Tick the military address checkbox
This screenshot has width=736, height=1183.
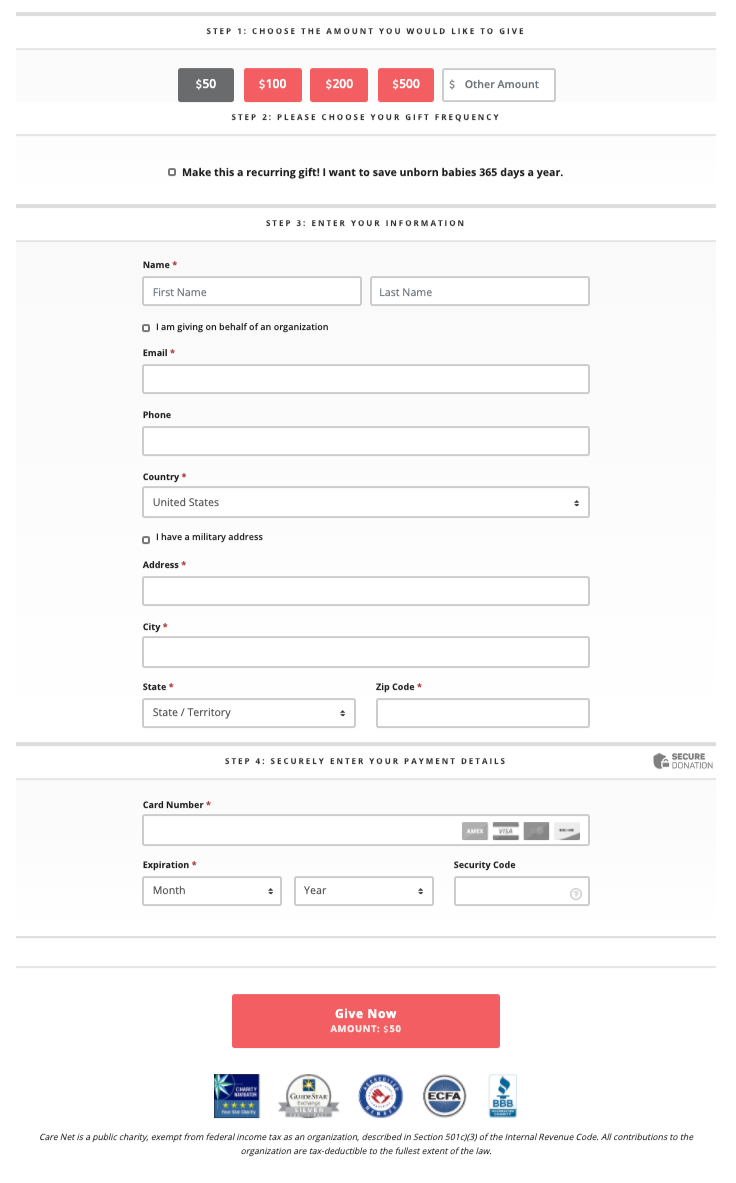pyautogui.click(x=146, y=539)
